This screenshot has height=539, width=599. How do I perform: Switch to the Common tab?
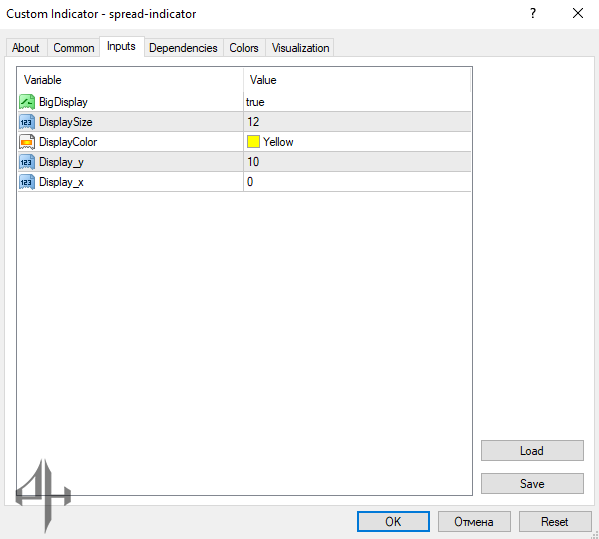[74, 48]
